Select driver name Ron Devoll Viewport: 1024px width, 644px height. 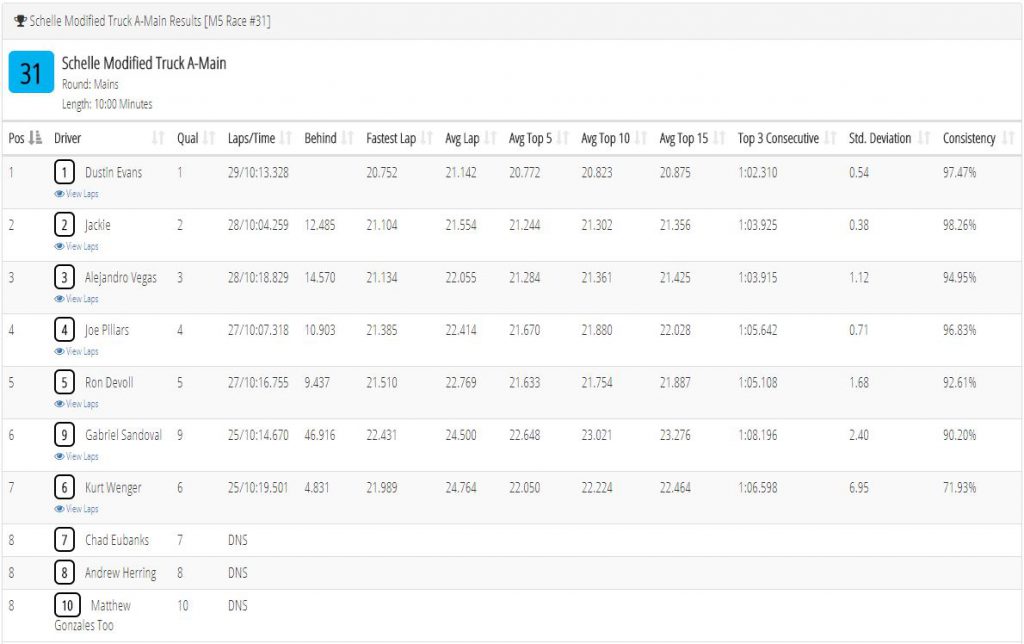tap(109, 382)
